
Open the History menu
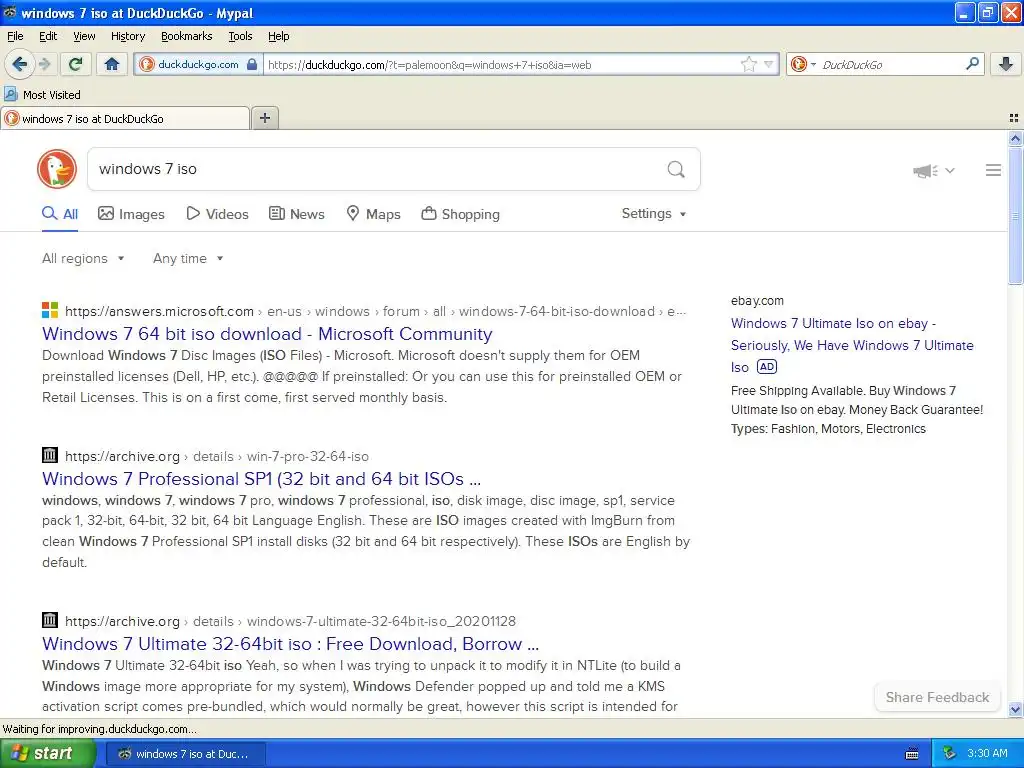coord(127,36)
